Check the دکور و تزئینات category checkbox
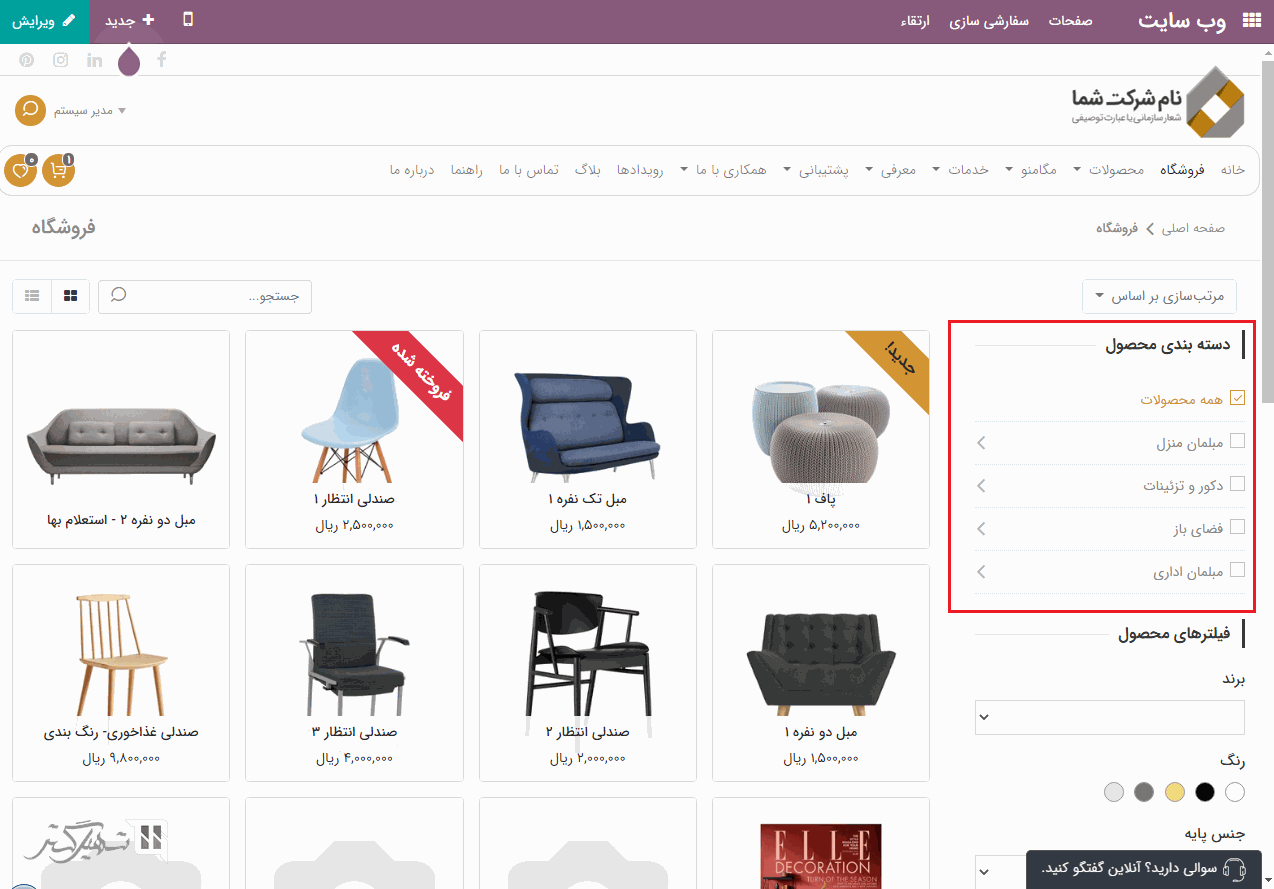 1237,484
